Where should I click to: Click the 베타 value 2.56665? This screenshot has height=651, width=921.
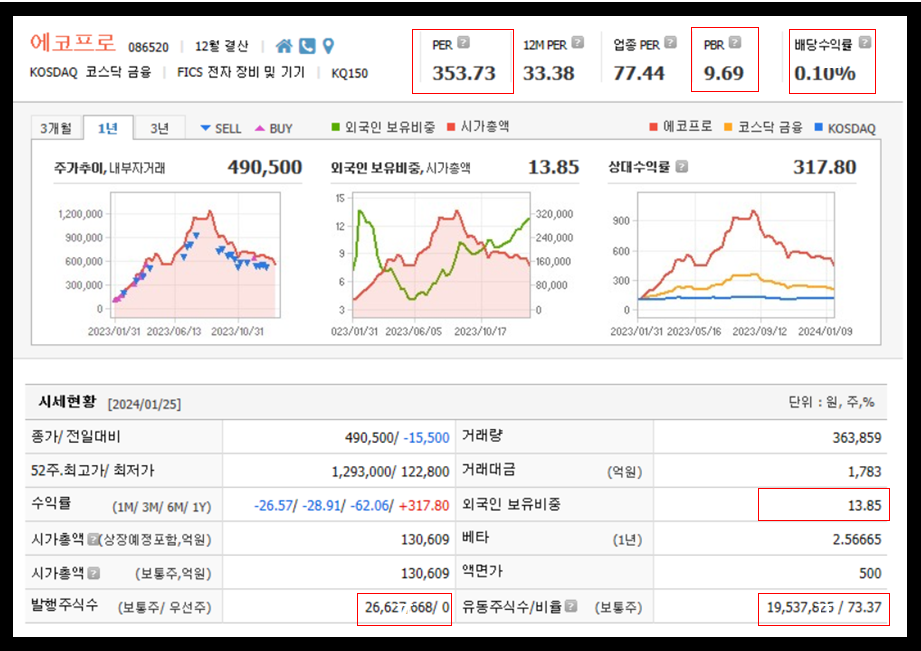tap(857, 539)
